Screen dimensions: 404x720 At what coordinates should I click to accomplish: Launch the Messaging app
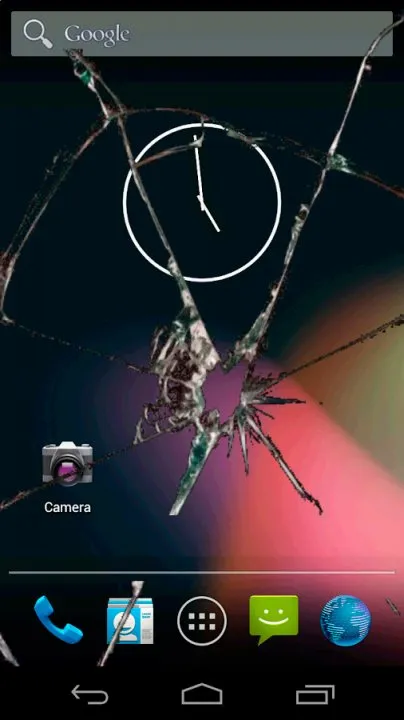pos(274,620)
